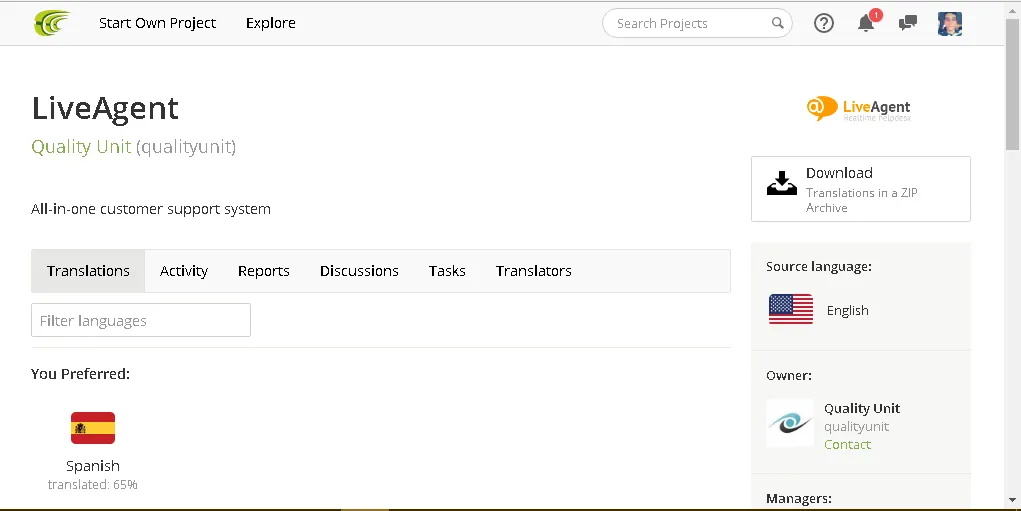This screenshot has height=511, width=1021.
Task: Select the Discussions tab
Action: [x=359, y=271]
